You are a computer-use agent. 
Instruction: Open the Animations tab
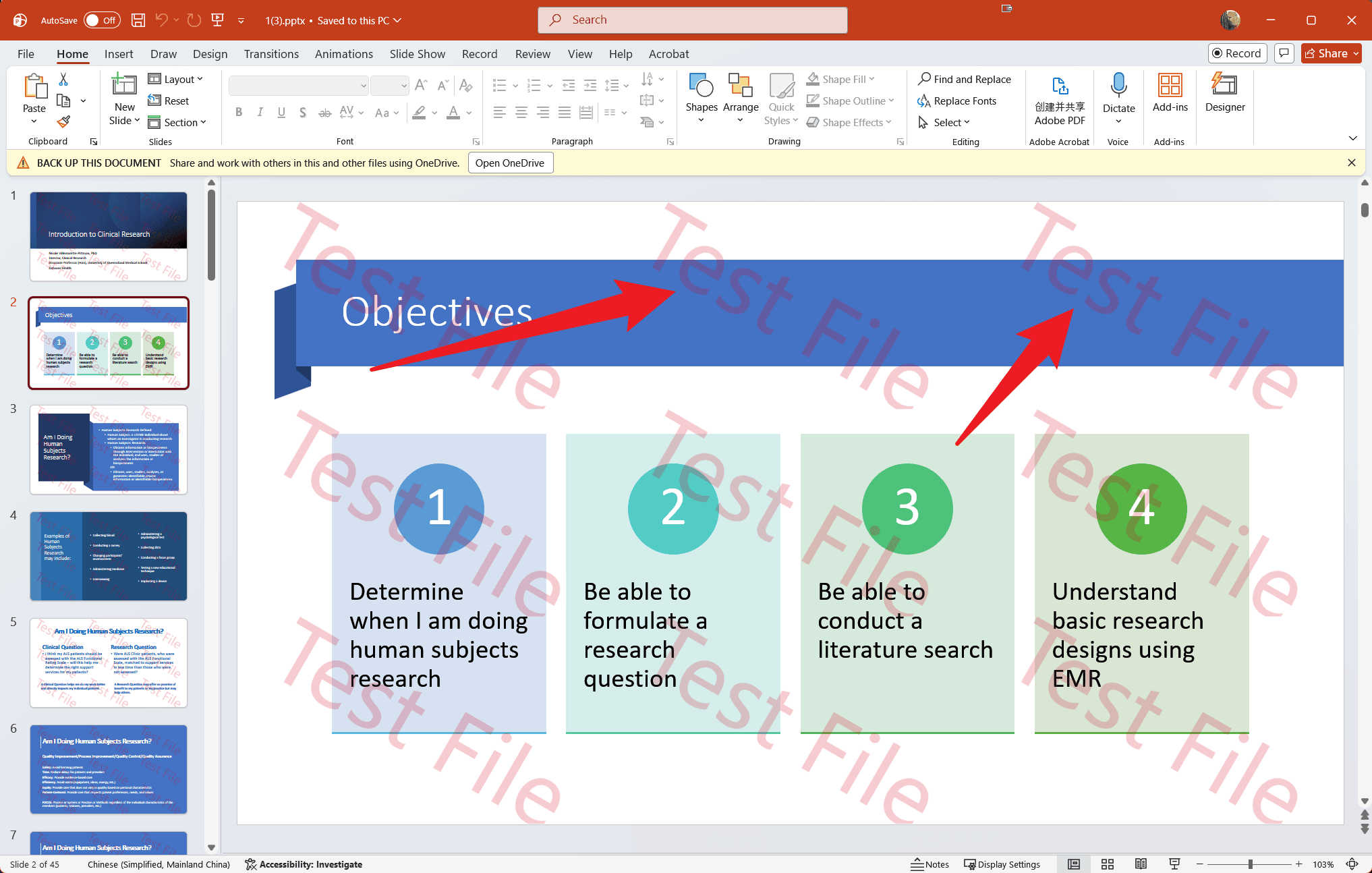coord(344,54)
